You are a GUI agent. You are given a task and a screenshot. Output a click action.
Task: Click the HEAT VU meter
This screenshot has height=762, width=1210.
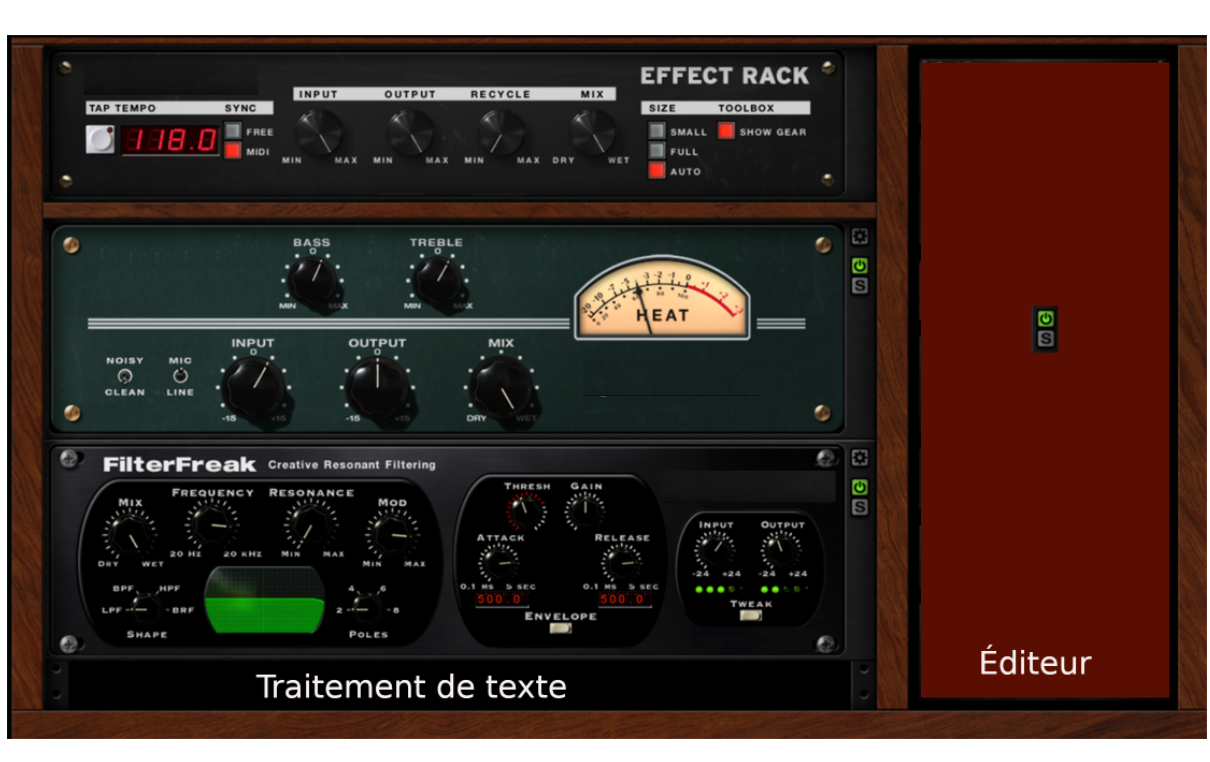pyautogui.click(x=662, y=296)
